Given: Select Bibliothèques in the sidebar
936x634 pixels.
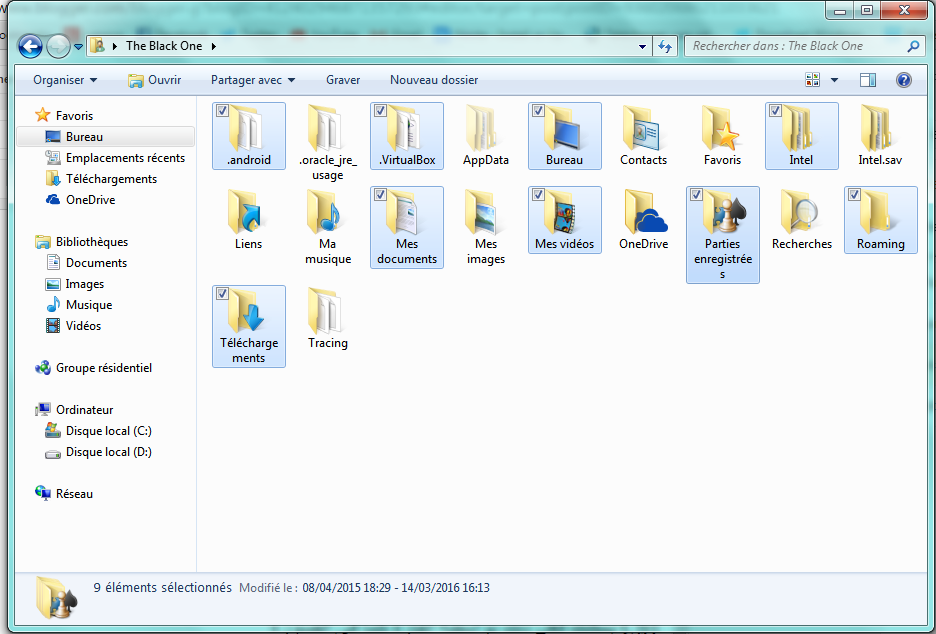Looking at the screenshot, I should tap(82, 242).
